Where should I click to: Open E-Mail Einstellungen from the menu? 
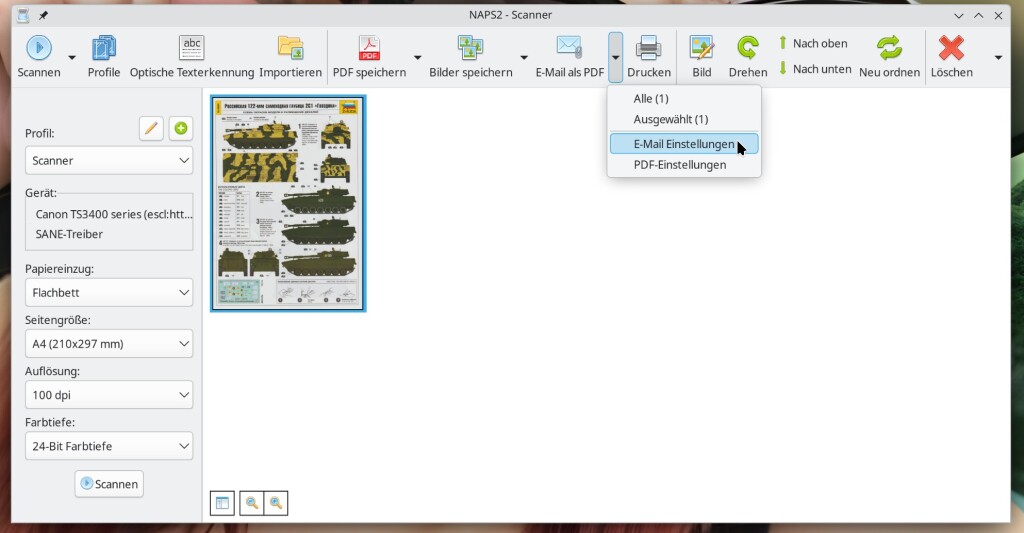[684, 144]
